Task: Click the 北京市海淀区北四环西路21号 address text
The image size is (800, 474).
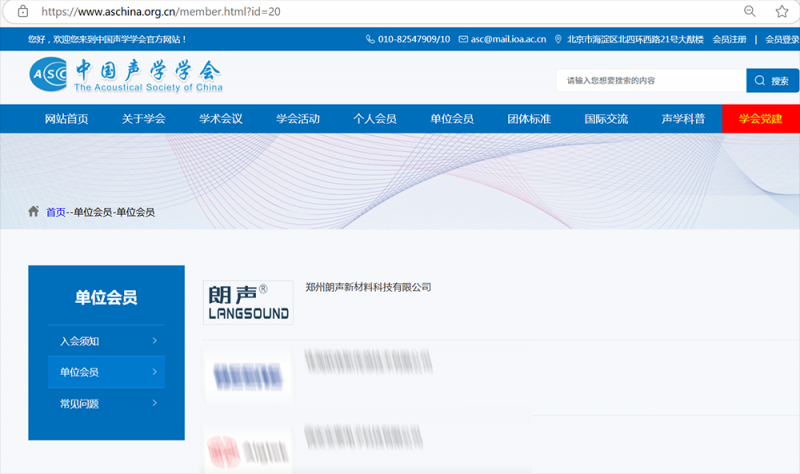Action: [635, 39]
